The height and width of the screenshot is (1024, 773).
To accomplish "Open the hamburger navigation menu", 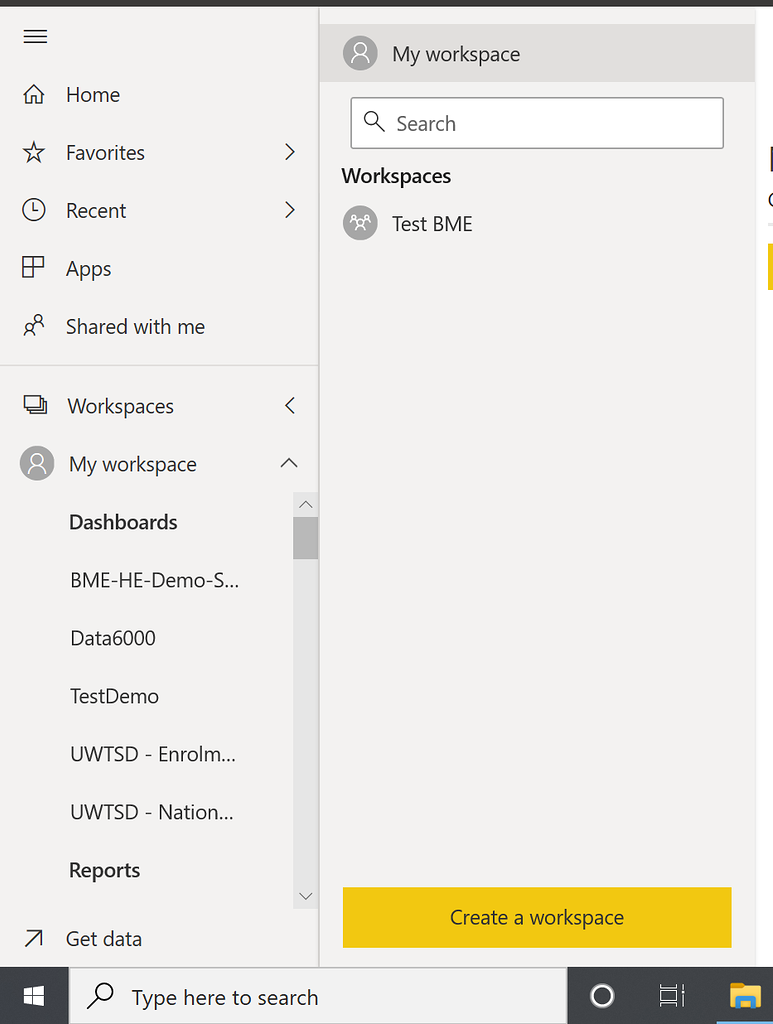I will click(x=35, y=36).
